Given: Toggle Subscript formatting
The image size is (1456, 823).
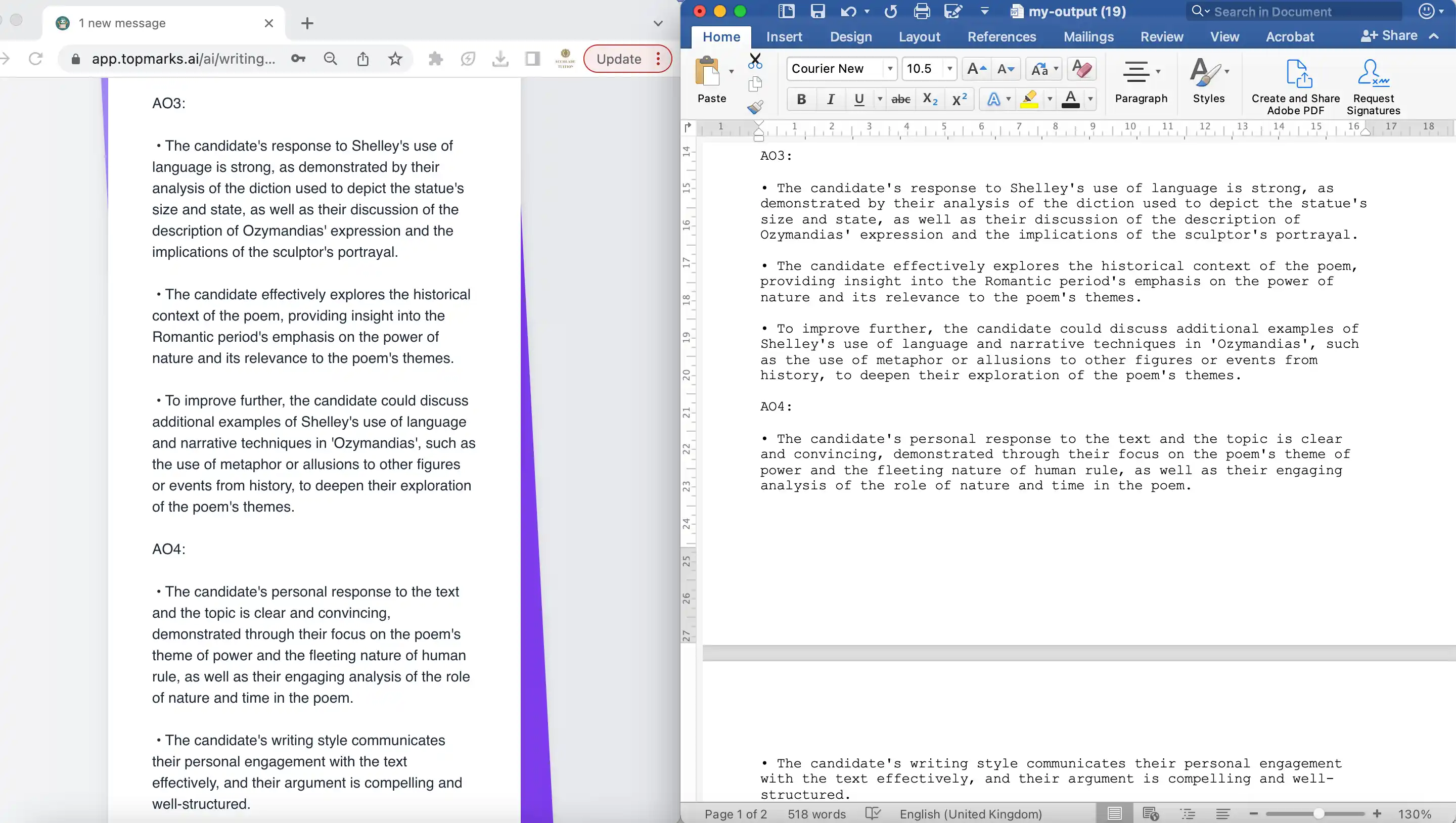Looking at the screenshot, I should click(x=930, y=100).
